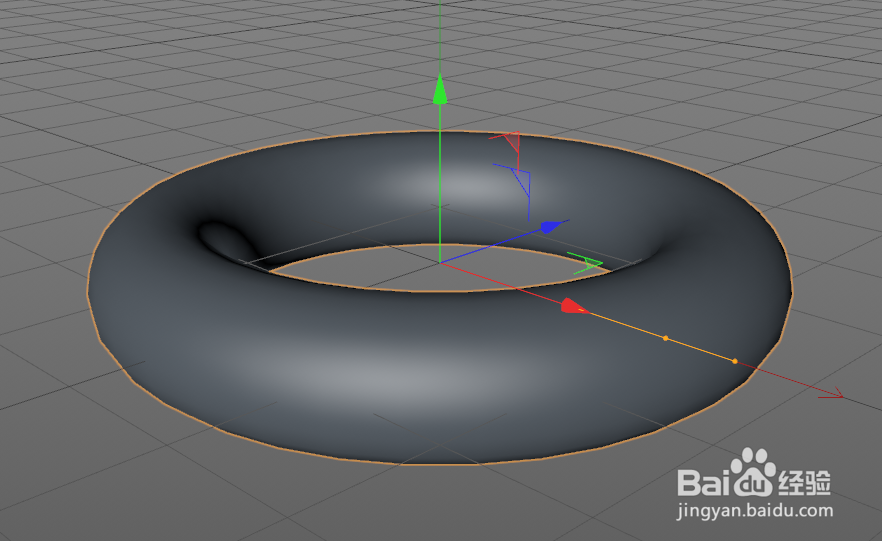
Task: Click the green plane corner handle inside torus hole
Action: pos(587,263)
